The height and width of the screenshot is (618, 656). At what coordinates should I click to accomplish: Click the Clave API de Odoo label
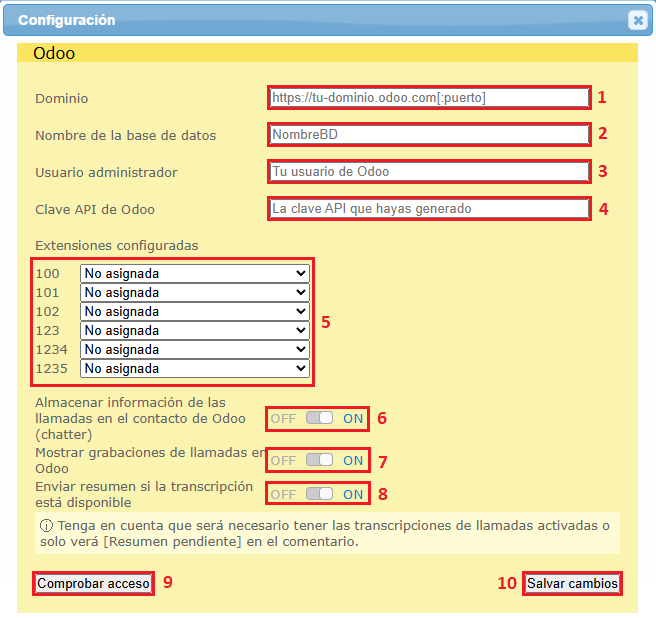point(95,209)
